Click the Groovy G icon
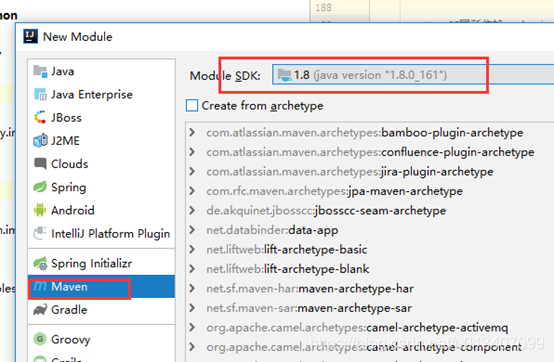The width and height of the screenshot is (554, 362). (x=40, y=339)
